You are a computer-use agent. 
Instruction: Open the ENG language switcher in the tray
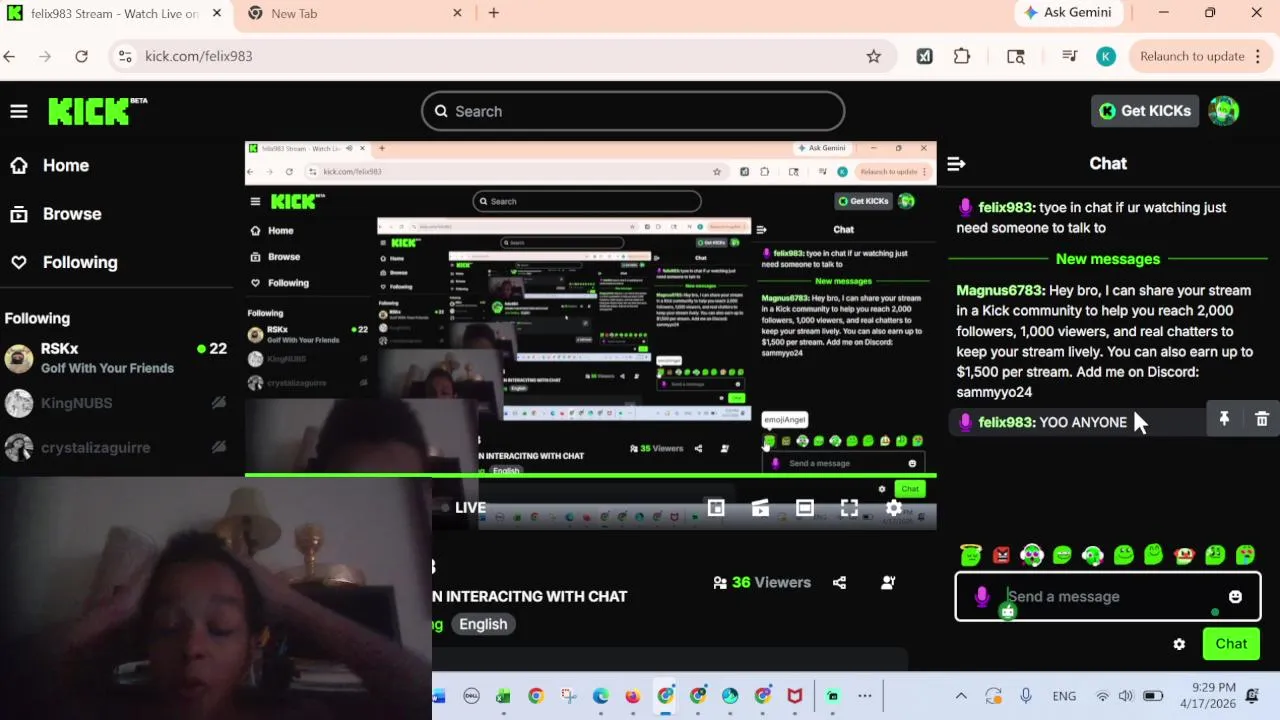(x=1064, y=696)
